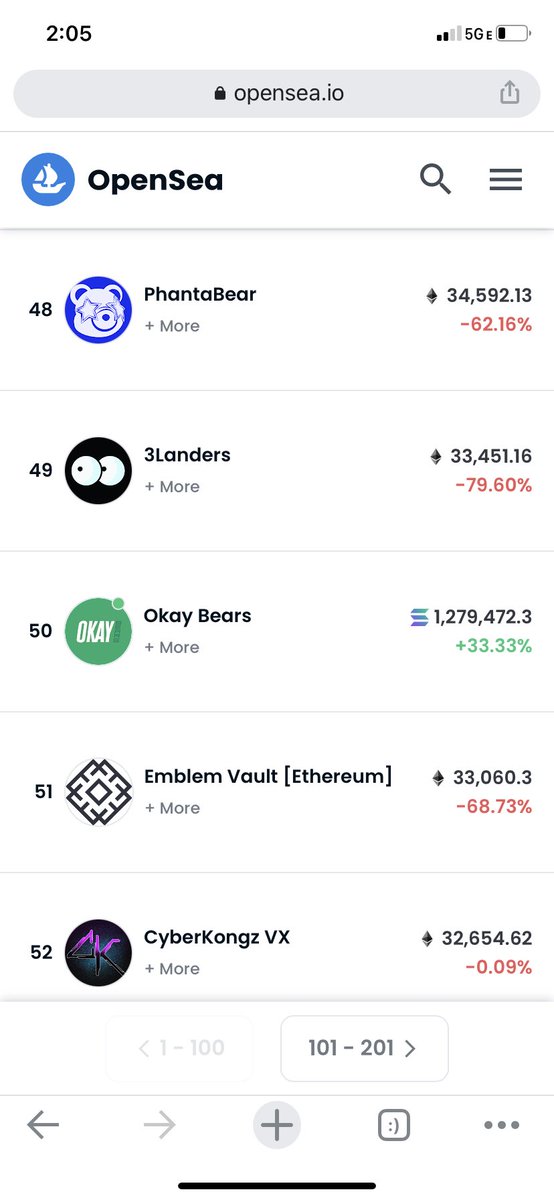Image resolution: width=554 pixels, height=1200 pixels.
Task: Open the OpenSea search magnifier icon
Action: pos(435,180)
